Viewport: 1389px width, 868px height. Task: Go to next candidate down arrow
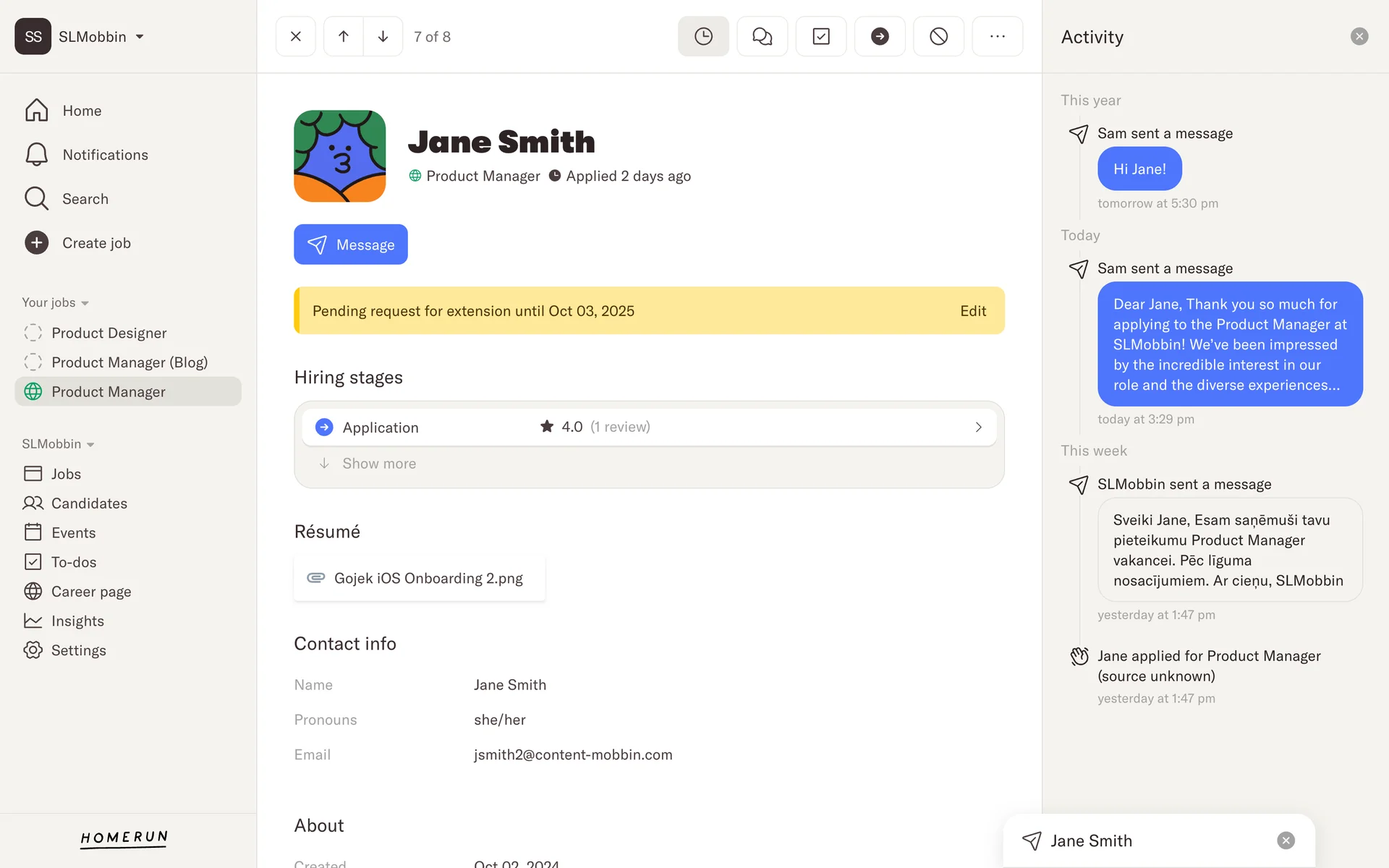tap(383, 36)
